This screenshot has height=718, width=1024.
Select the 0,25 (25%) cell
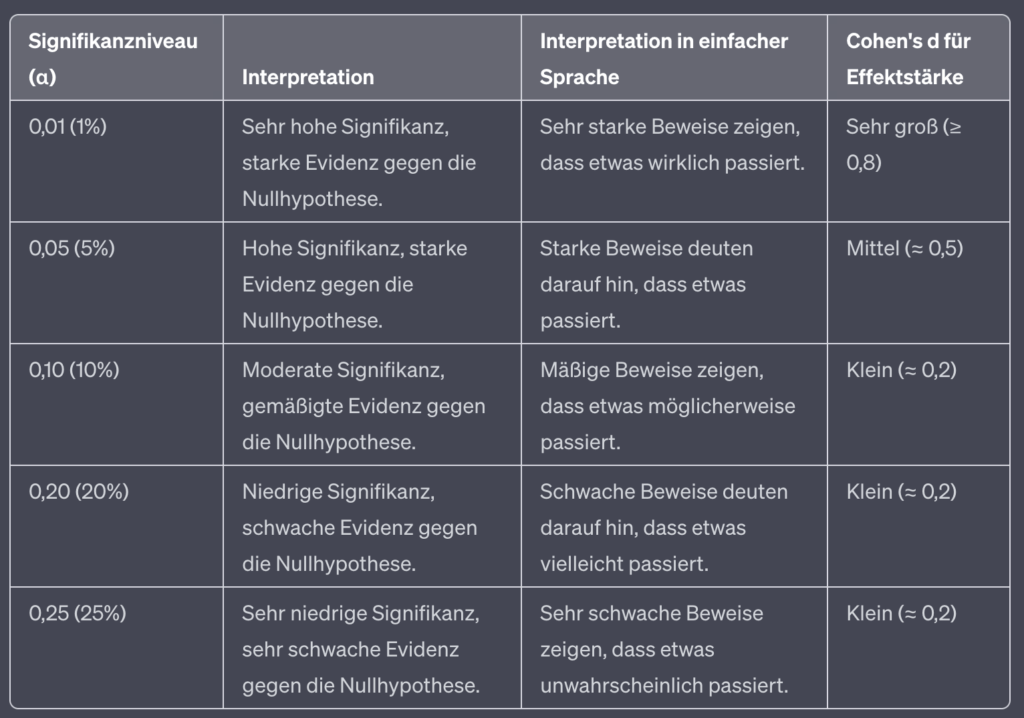coord(116,647)
